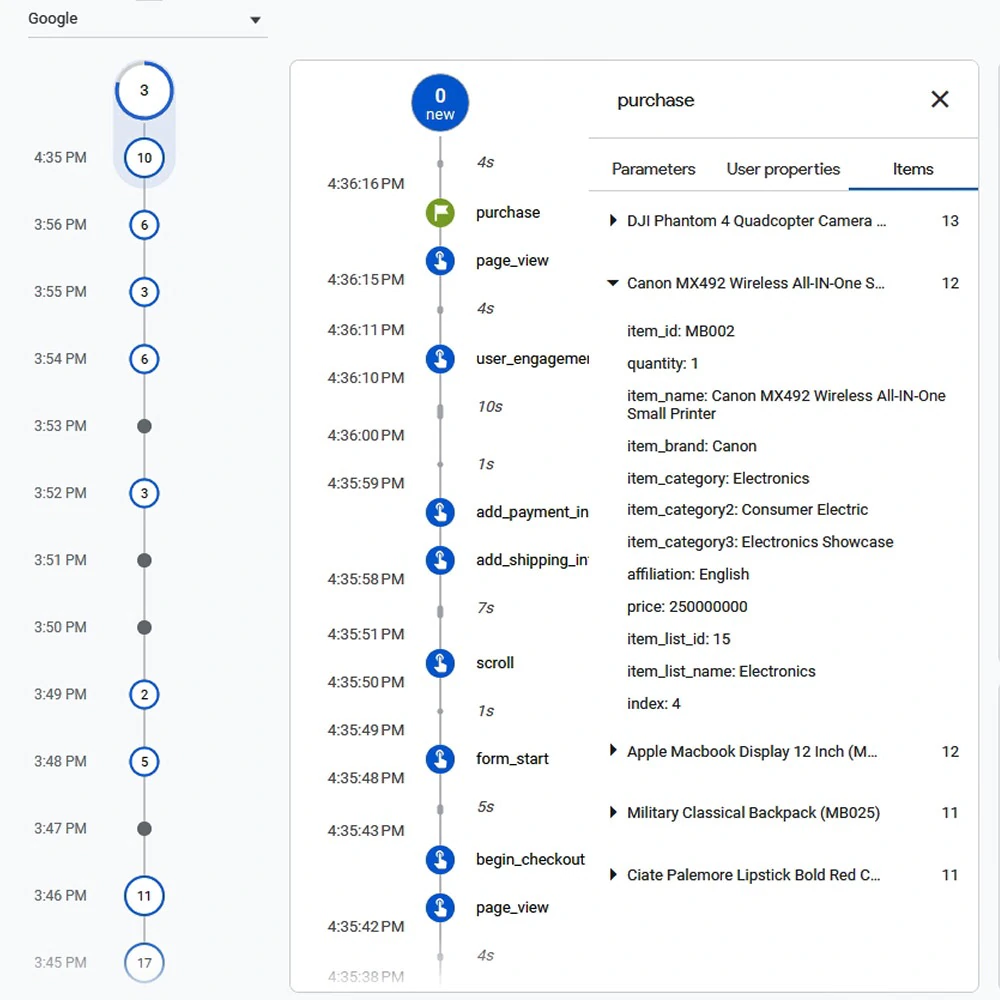This screenshot has width=1000, height=1000.
Task: Click the 'affiliation: English' row
Action: tap(688, 575)
